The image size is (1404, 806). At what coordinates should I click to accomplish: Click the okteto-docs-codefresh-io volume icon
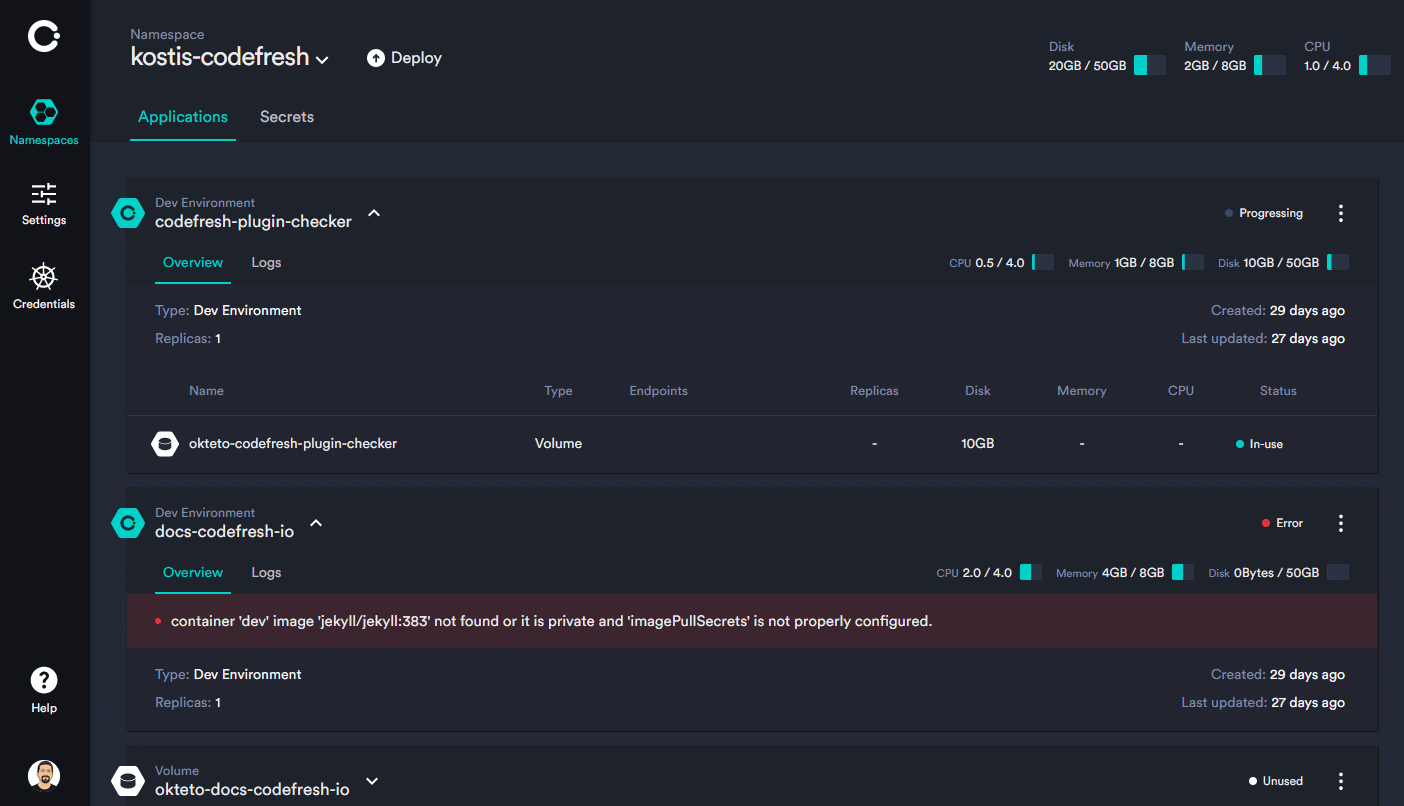128,781
